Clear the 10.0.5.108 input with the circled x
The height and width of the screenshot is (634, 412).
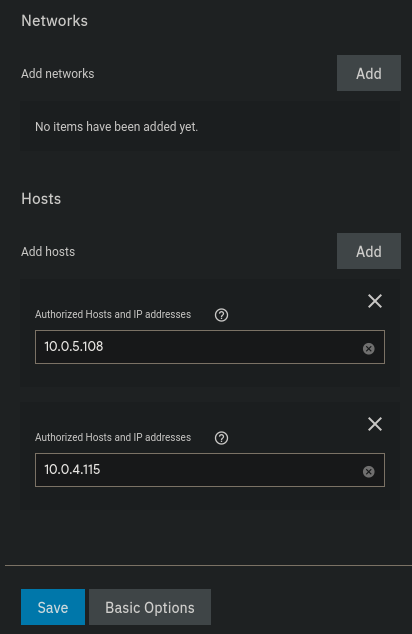368,349
